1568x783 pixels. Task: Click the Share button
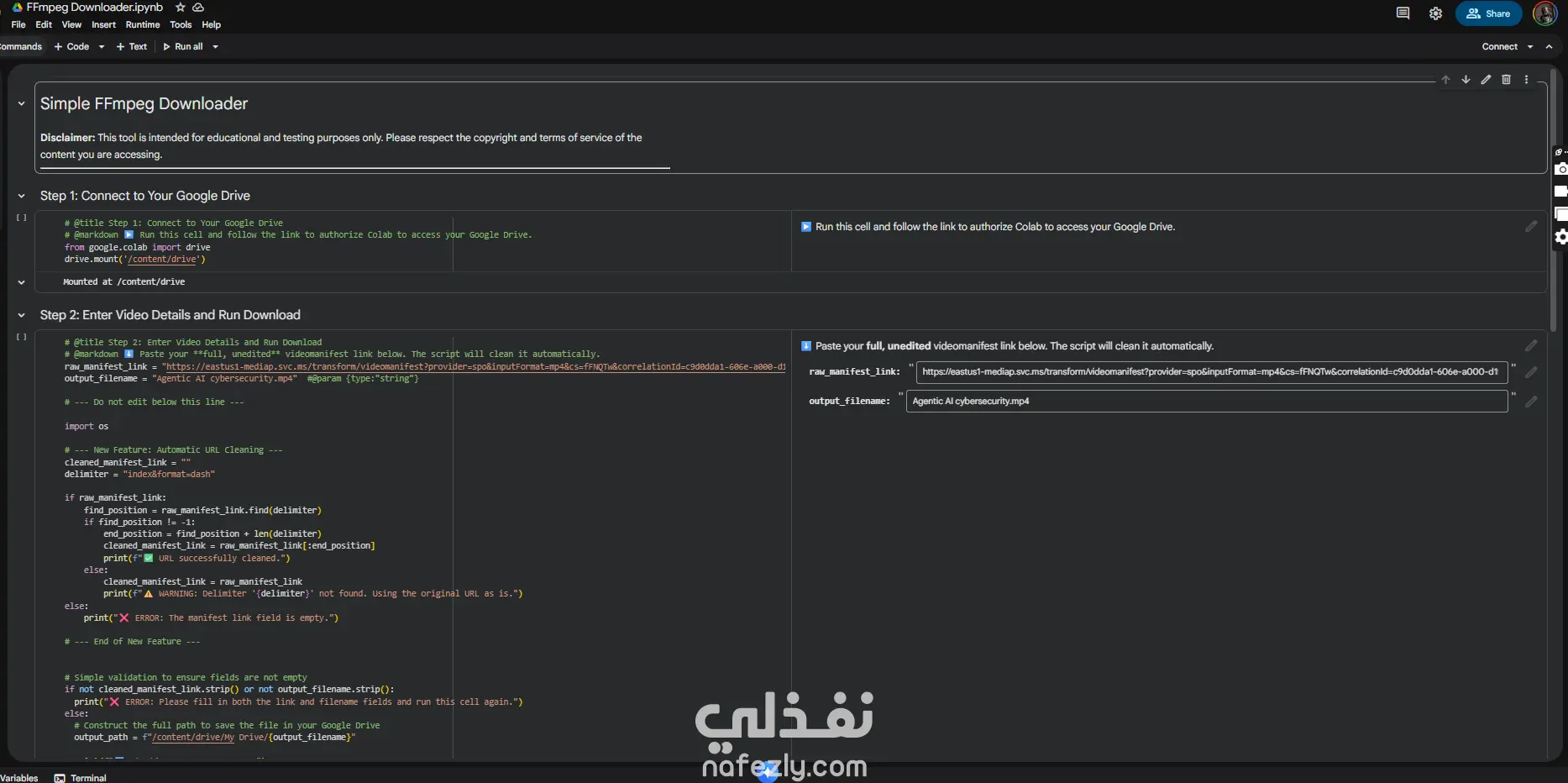pos(1488,13)
